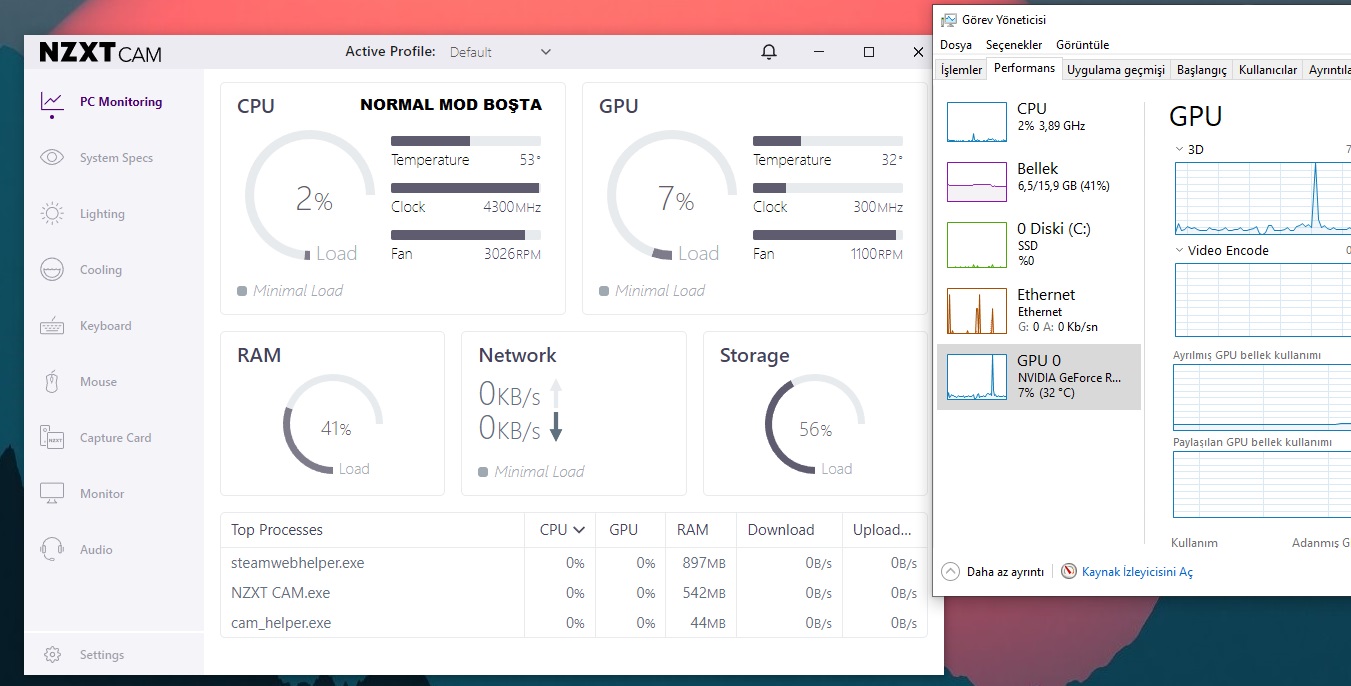Open the Cooling section icon
This screenshot has width=1351, height=686.
52,270
